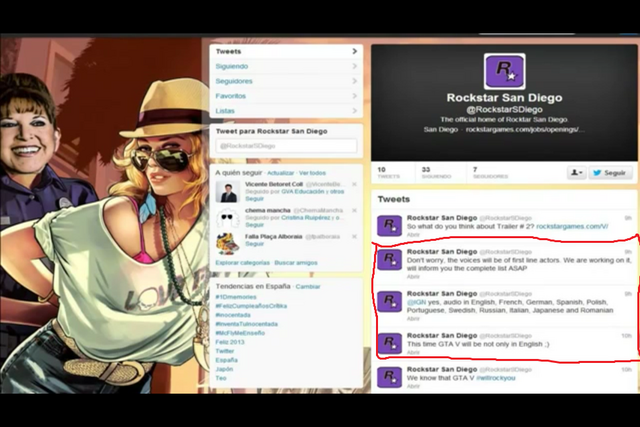This screenshot has height=427, width=640.
Task: Click the #willrockyou hashtag
Action: (496, 378)
